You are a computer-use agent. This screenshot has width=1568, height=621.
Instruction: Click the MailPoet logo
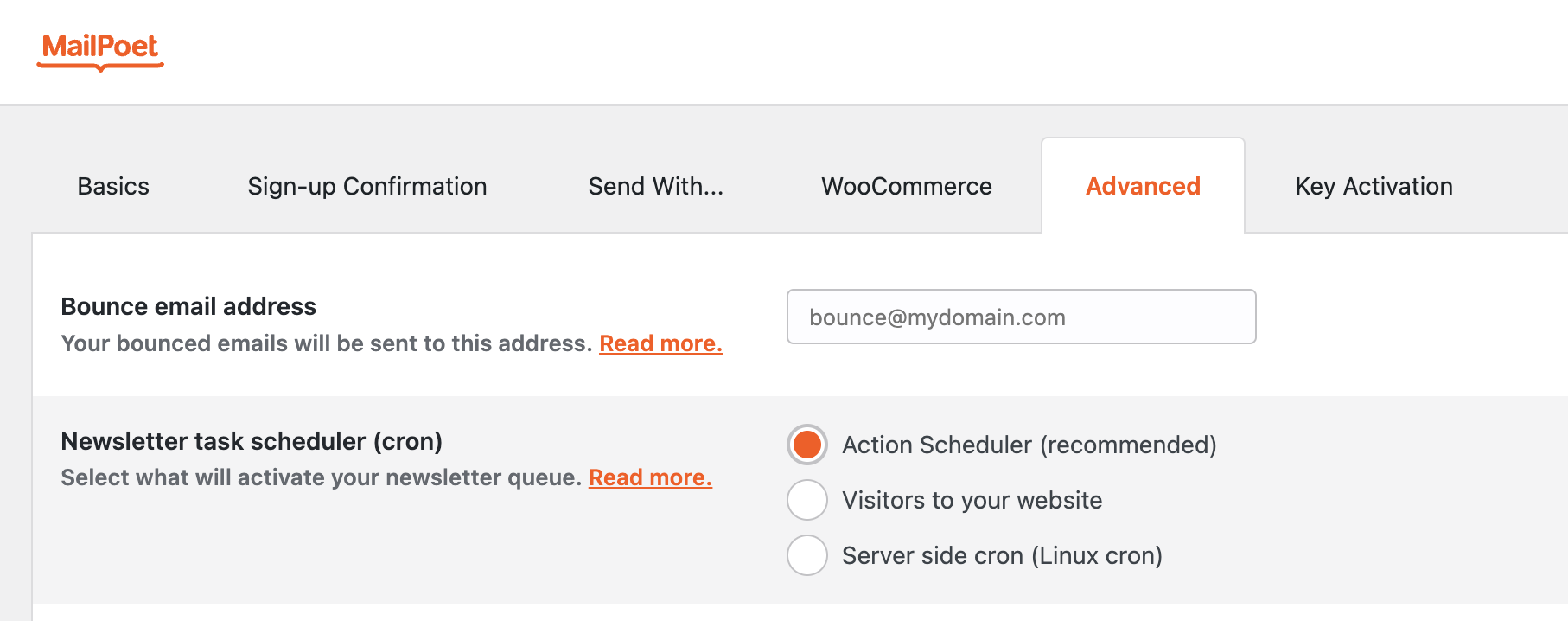tap(100, 48)
